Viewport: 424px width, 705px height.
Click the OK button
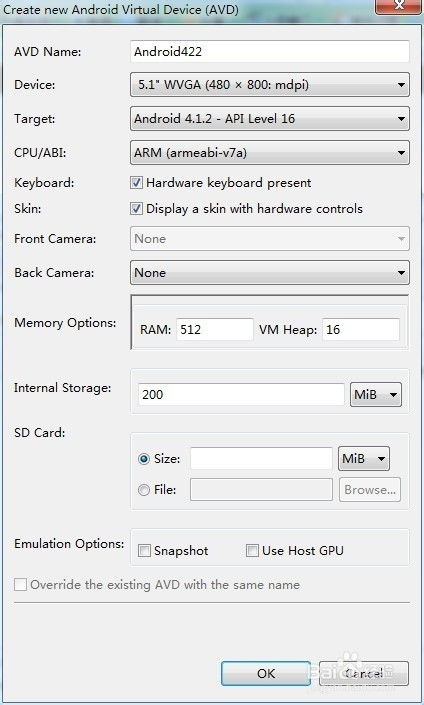[x=266, y=673]
